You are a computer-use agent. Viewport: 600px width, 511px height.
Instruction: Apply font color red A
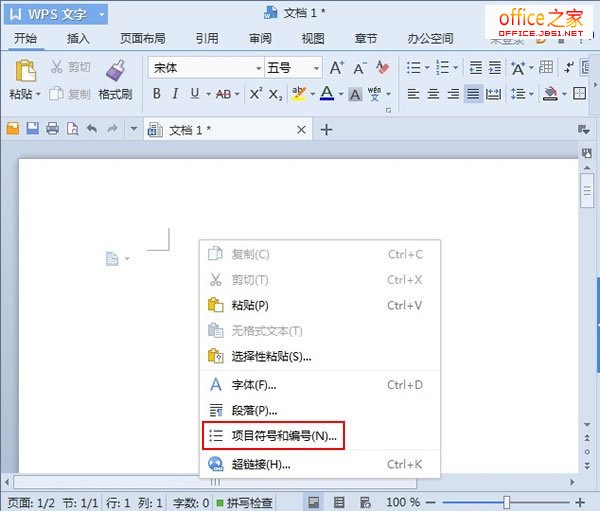pos(327,93)
